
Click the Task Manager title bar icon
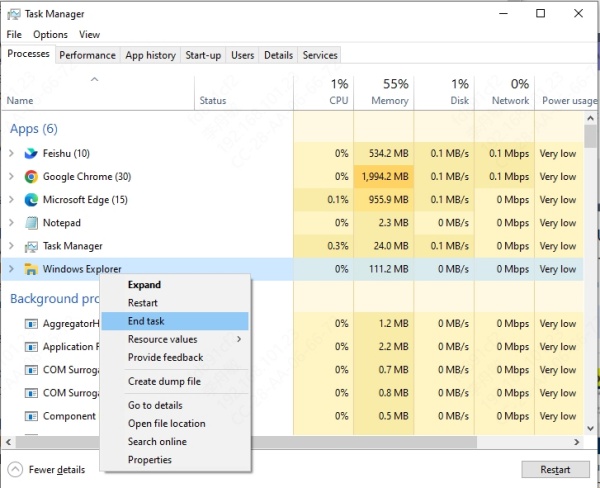point(14,14)
